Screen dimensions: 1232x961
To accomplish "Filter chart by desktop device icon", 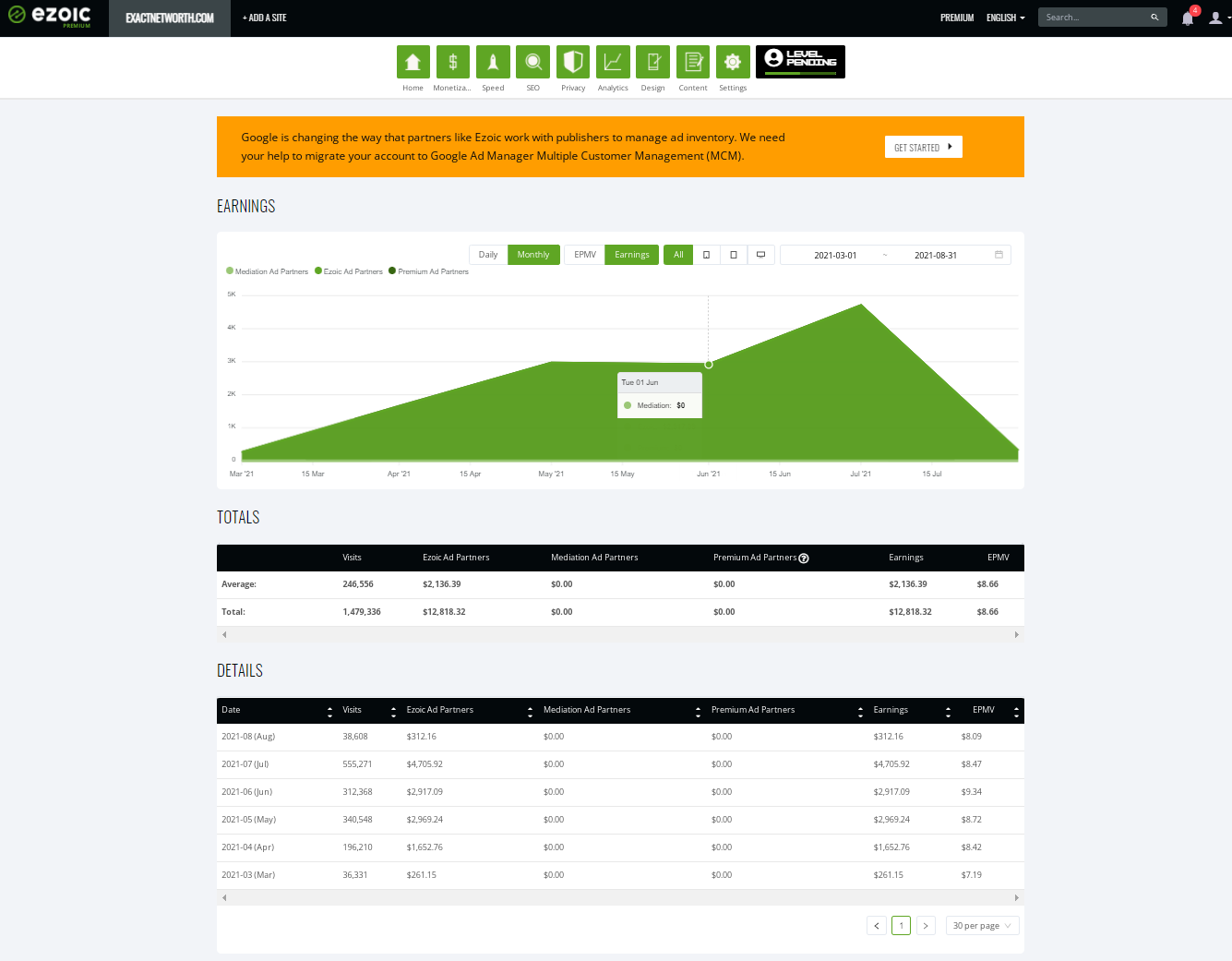I will 760,255.
